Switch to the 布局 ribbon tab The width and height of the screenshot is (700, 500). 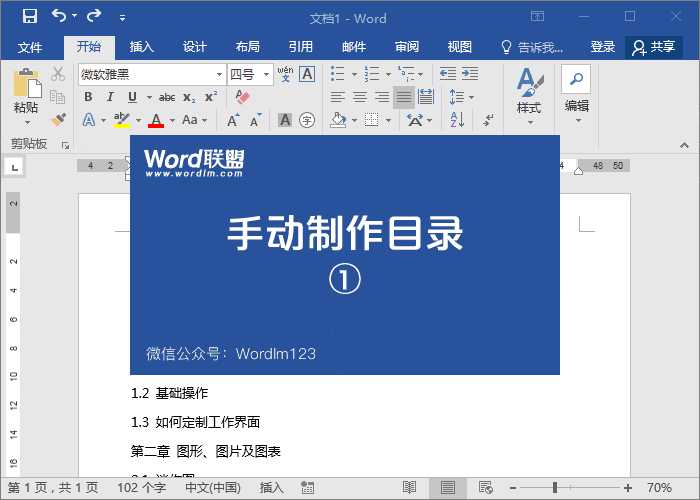tap(248, 47)
